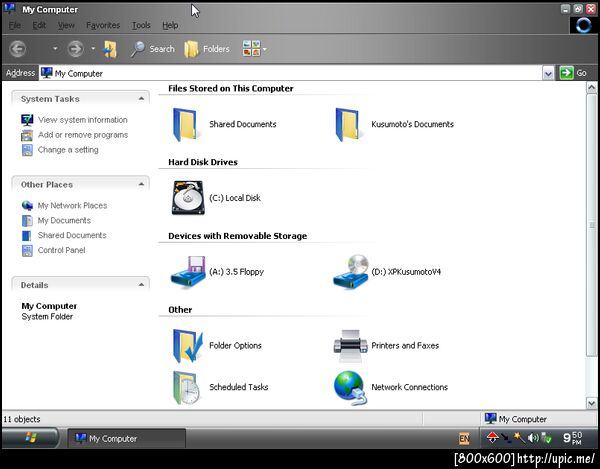Select Kusumoto's Documents folder icon
This screenshot has width=600, height=469.
(x=348, y=124)
